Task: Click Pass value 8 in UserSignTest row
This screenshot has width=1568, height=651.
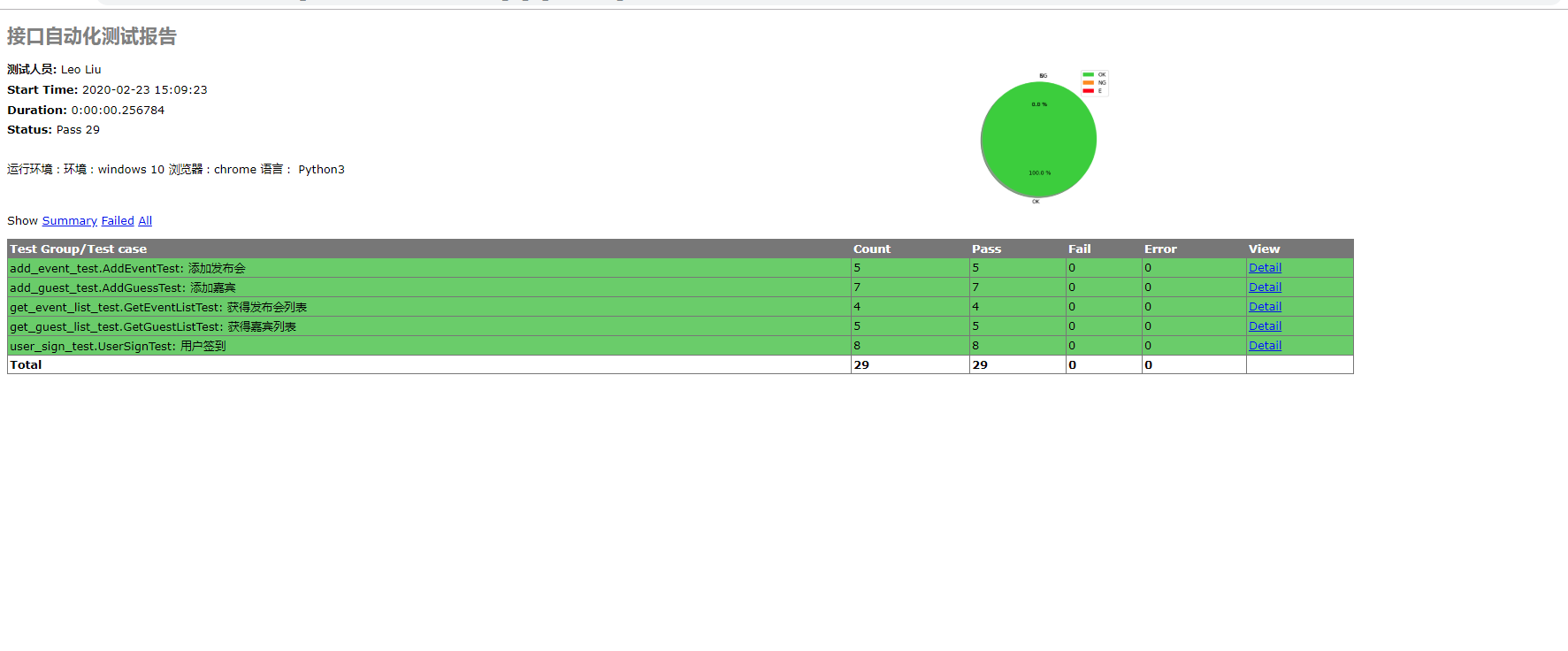Action: click(975, 346)
